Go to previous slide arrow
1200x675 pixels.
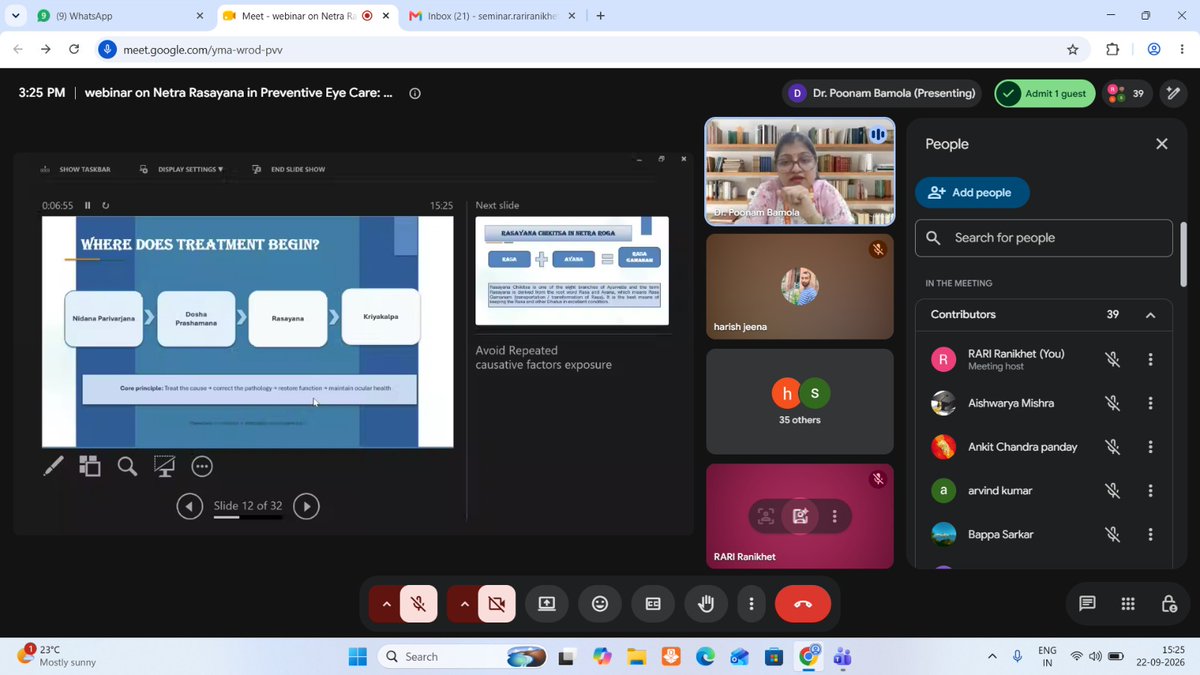point(190,507)
